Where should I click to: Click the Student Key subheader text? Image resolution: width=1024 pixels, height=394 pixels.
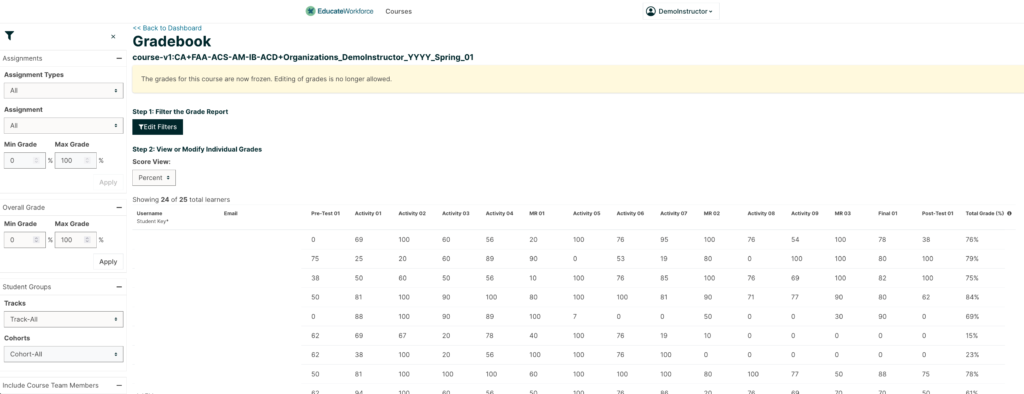[x=152, y=222]
